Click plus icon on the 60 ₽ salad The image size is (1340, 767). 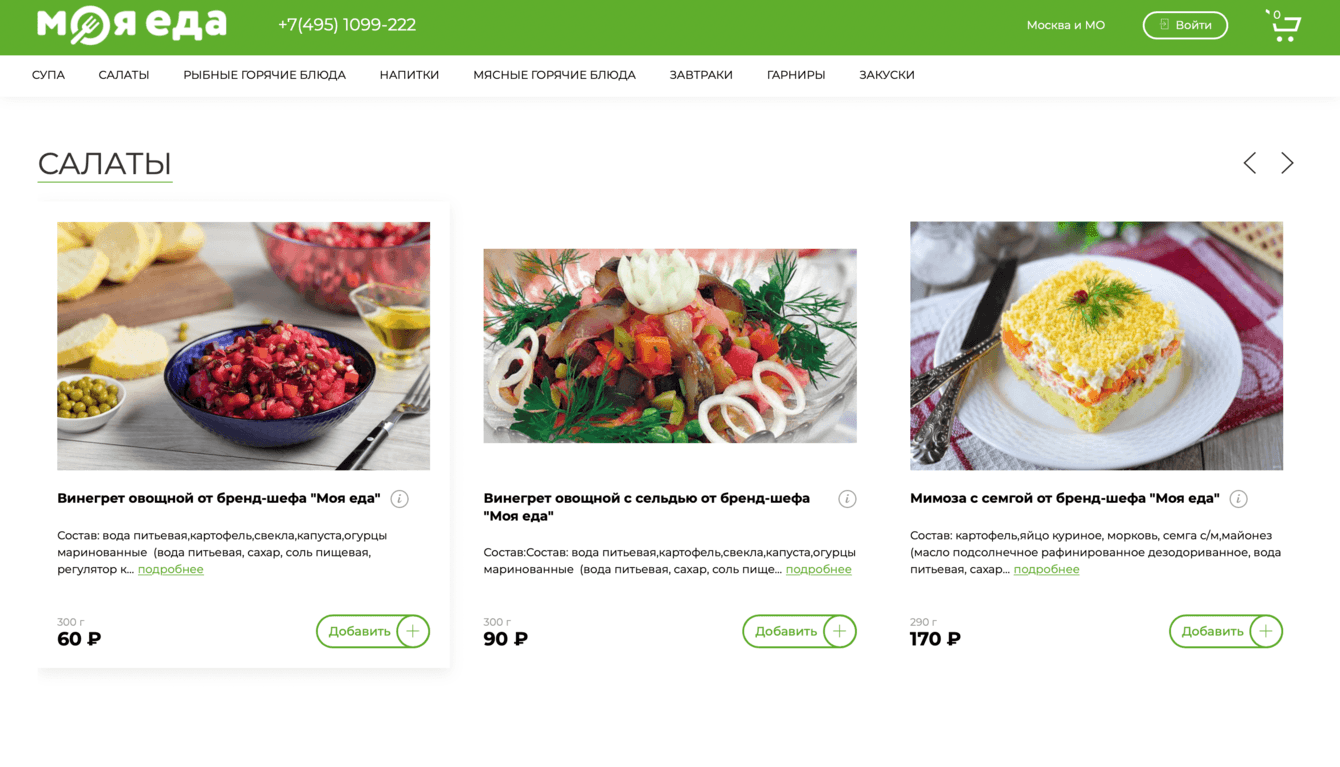point(413,631)
